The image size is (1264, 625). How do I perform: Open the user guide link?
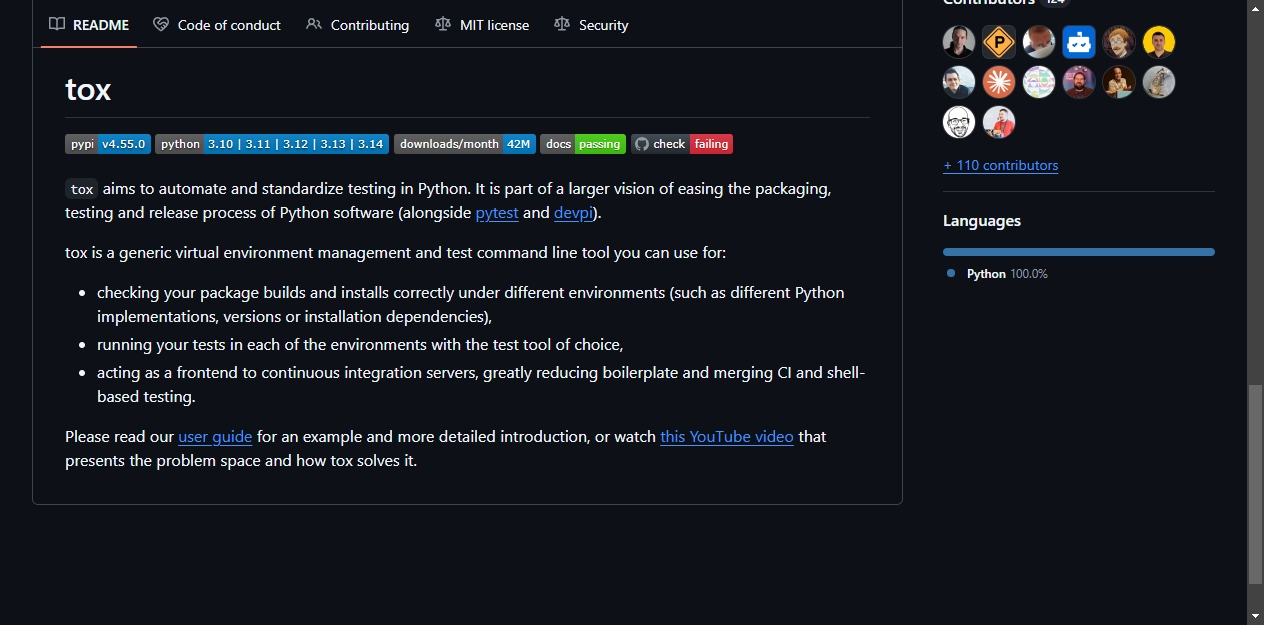[x=215, y=437]
